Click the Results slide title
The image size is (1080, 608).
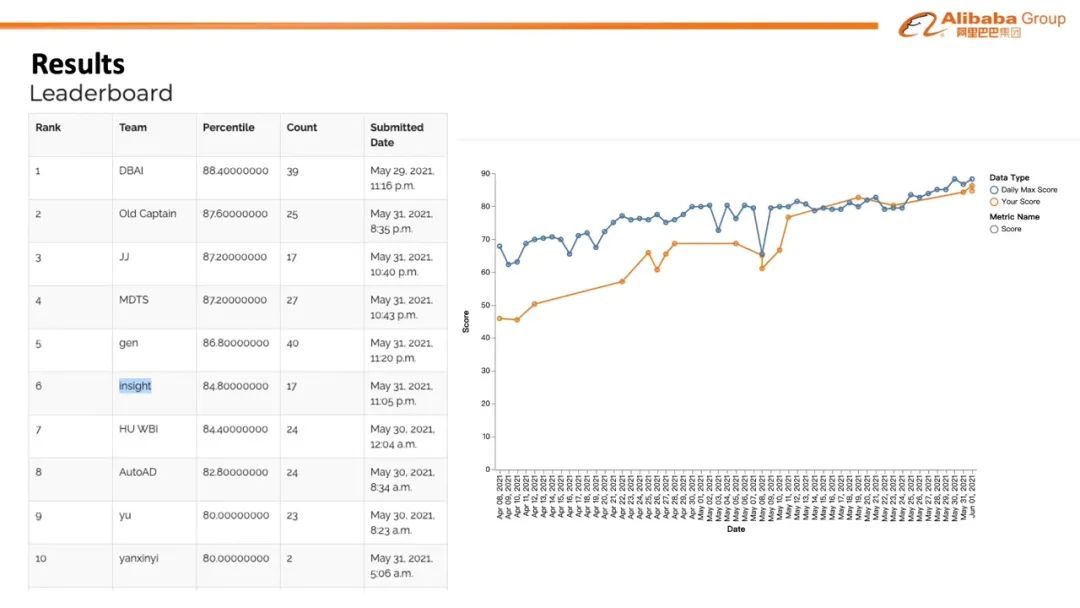coord(78,63)
